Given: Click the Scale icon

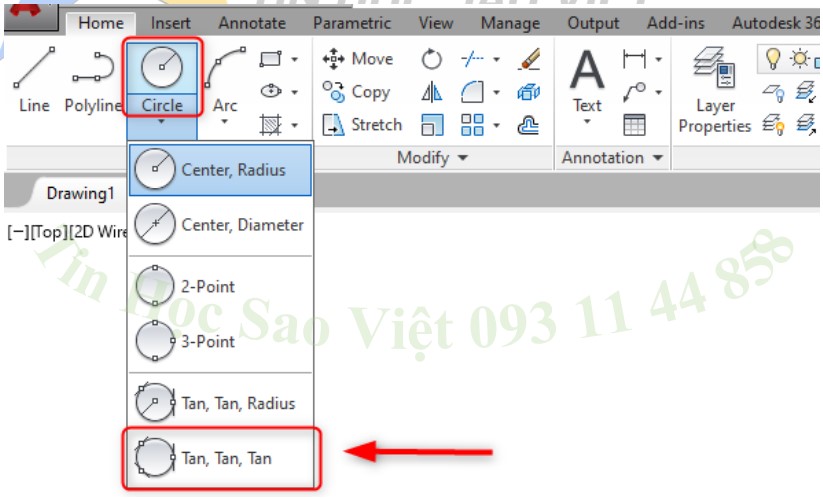Looking at the screenshot, I should (x=432, y=125).
